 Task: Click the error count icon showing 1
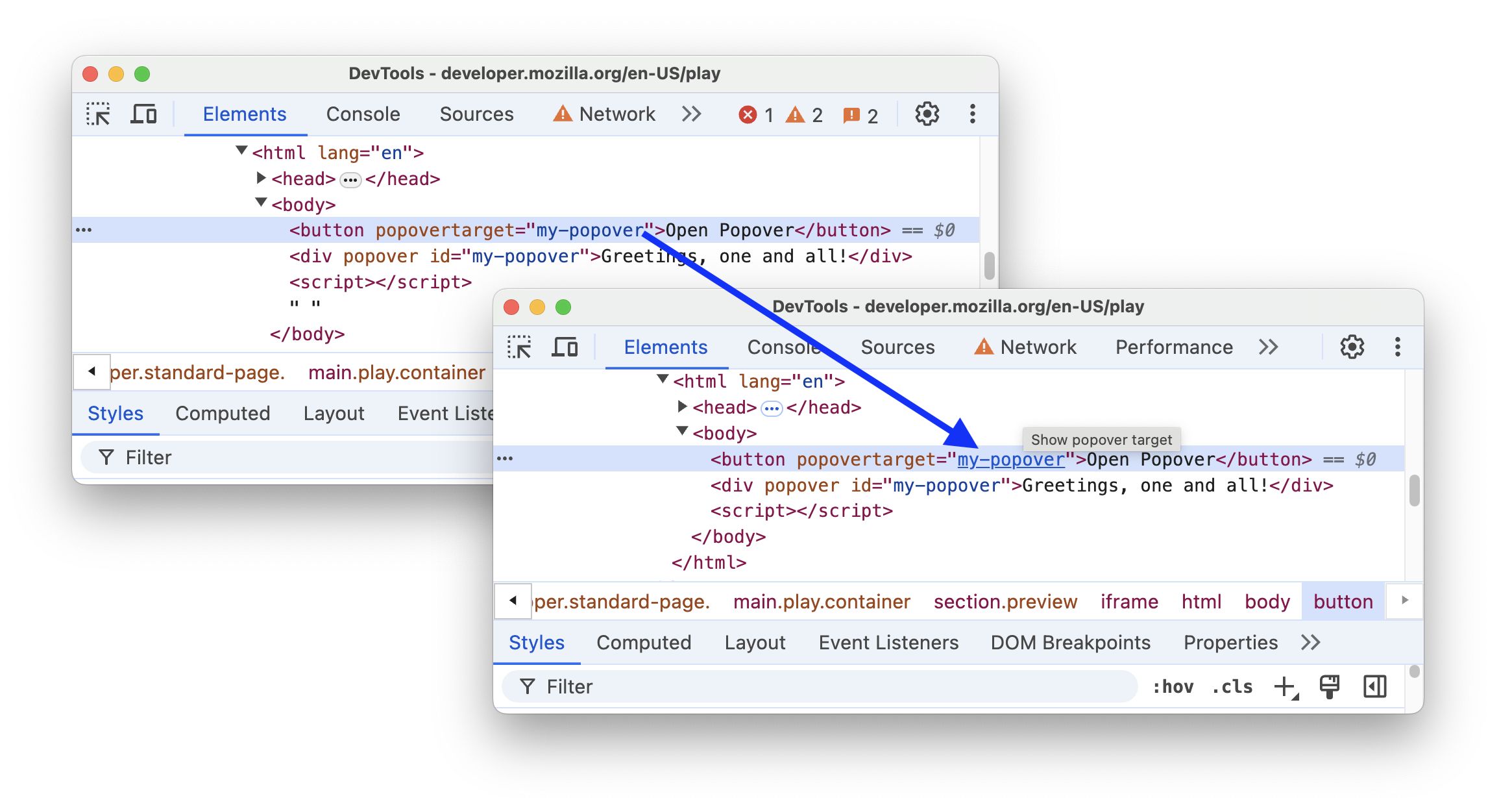tap(751, 114)
